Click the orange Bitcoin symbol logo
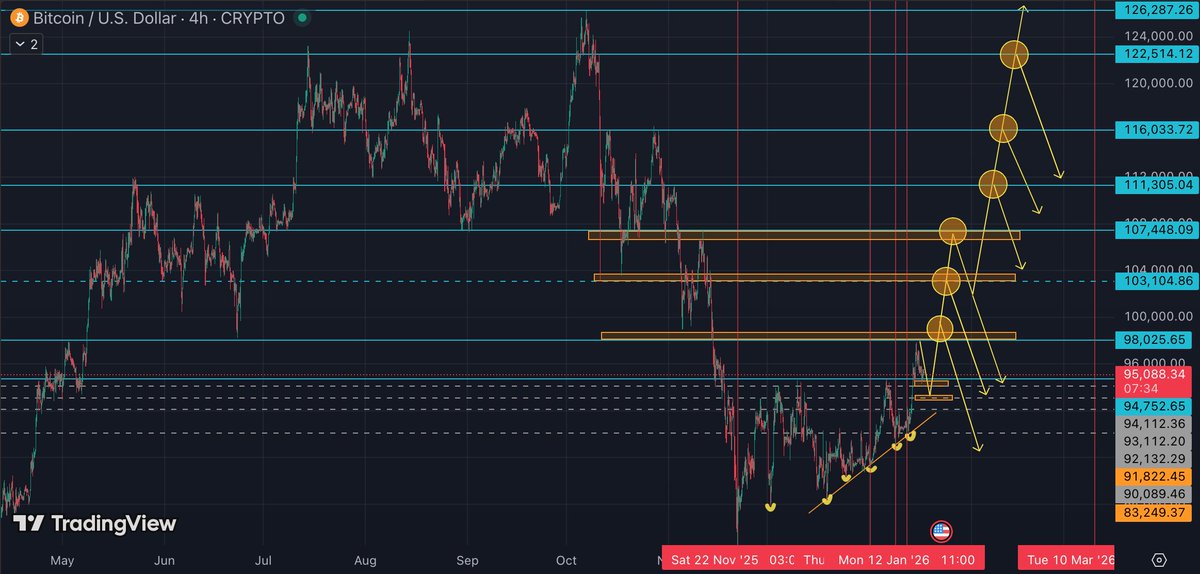Image resolution: width=1200 pixels, height=574 pixels. [x=19, y=18]
